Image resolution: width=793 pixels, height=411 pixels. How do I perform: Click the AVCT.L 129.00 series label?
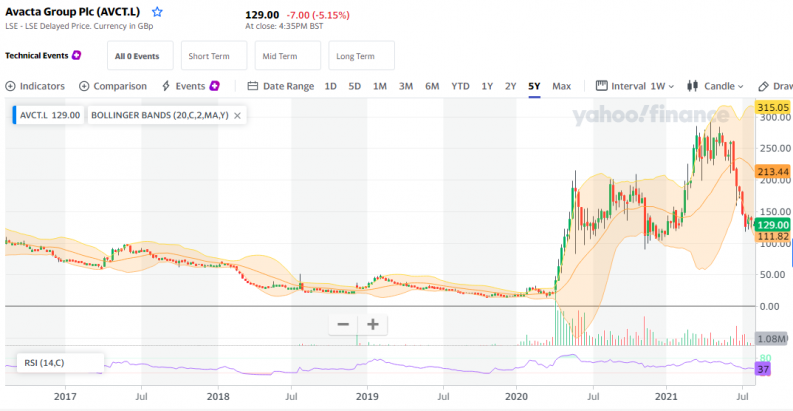pyautogui.click(x=50, y=115)
